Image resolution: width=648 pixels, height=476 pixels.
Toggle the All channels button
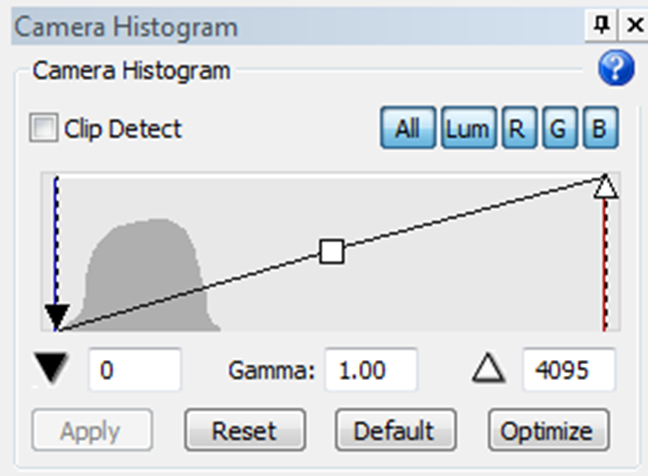pos(407,129)
